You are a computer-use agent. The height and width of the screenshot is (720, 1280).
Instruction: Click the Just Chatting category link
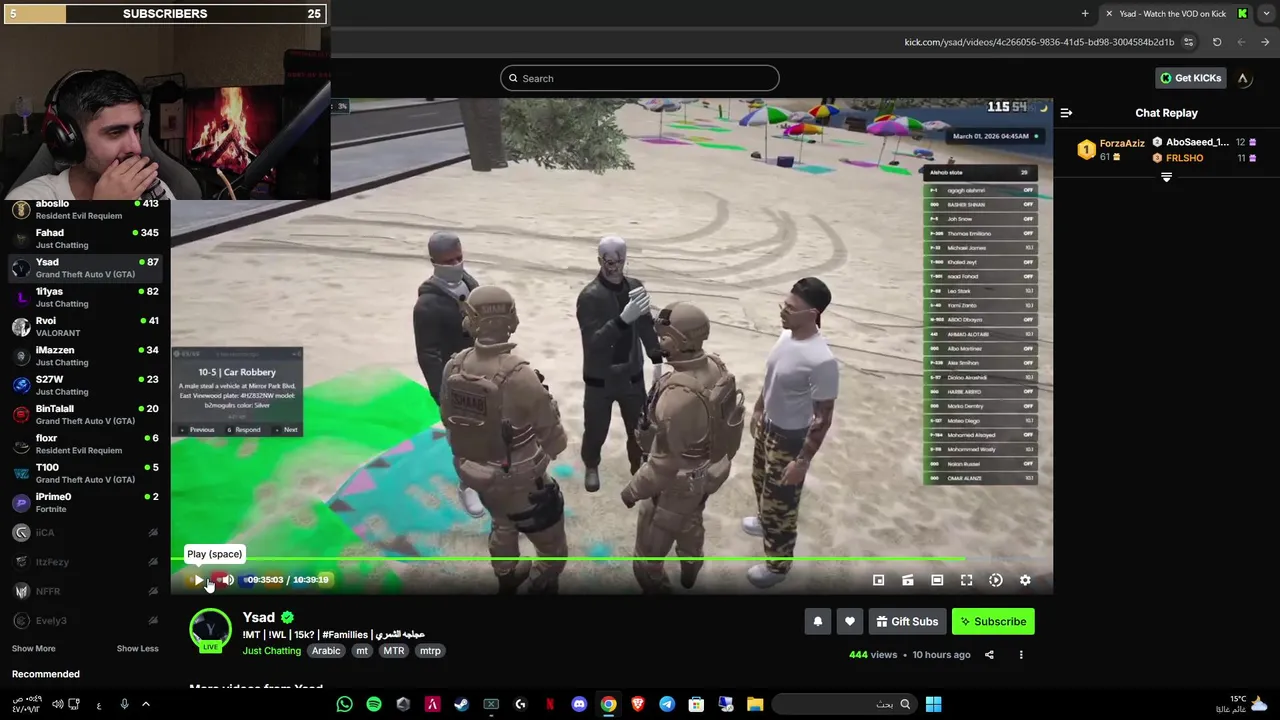271,651
